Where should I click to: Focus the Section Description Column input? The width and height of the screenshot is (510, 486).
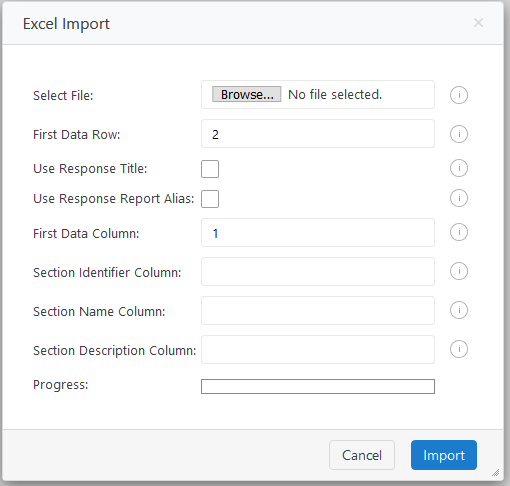(x=318, y=350)
